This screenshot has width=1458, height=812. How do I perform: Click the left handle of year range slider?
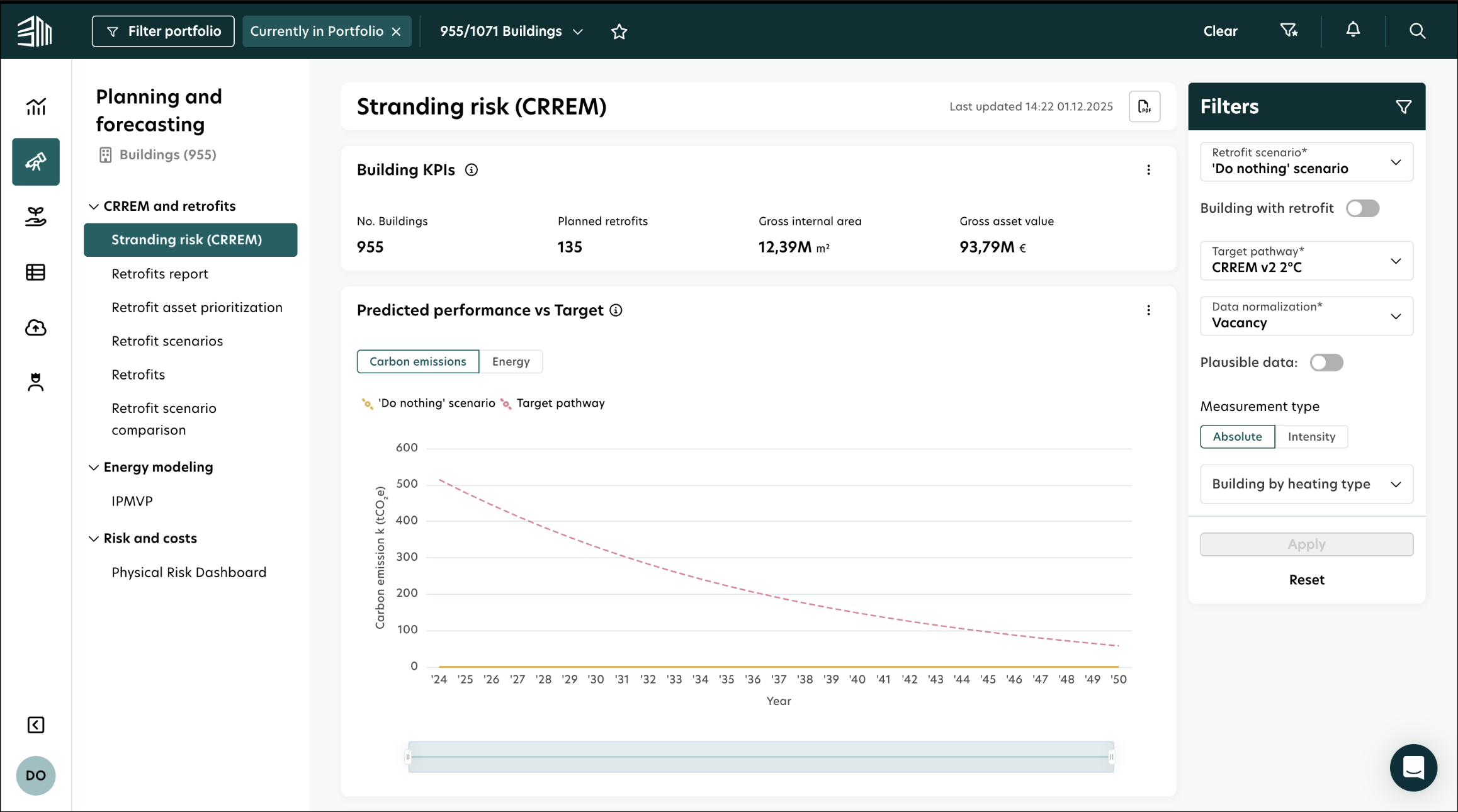(x=408, y=757)
